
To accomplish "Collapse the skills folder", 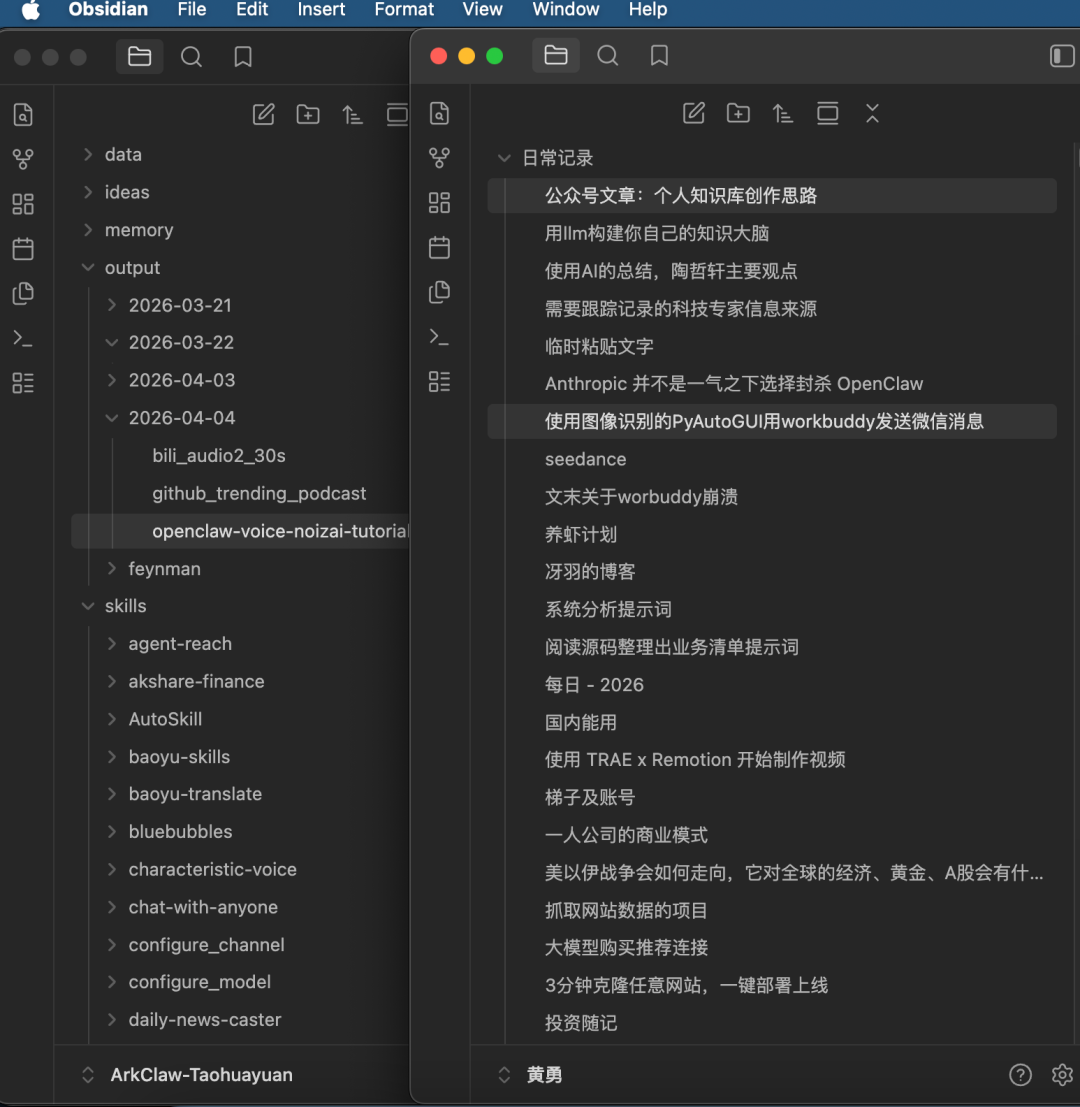I will (x=88, y=606).
